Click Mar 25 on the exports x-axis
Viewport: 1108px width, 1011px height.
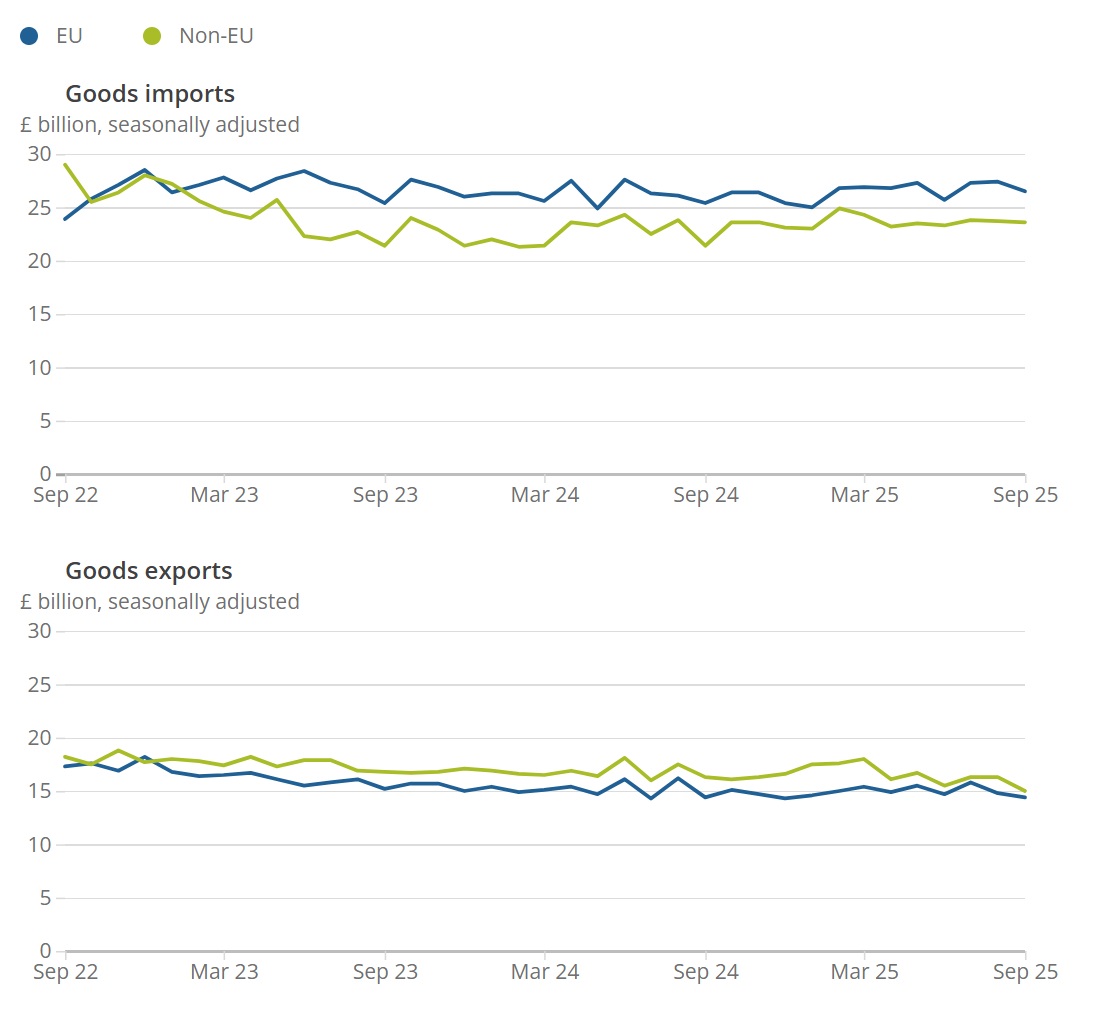coord(865,972)
